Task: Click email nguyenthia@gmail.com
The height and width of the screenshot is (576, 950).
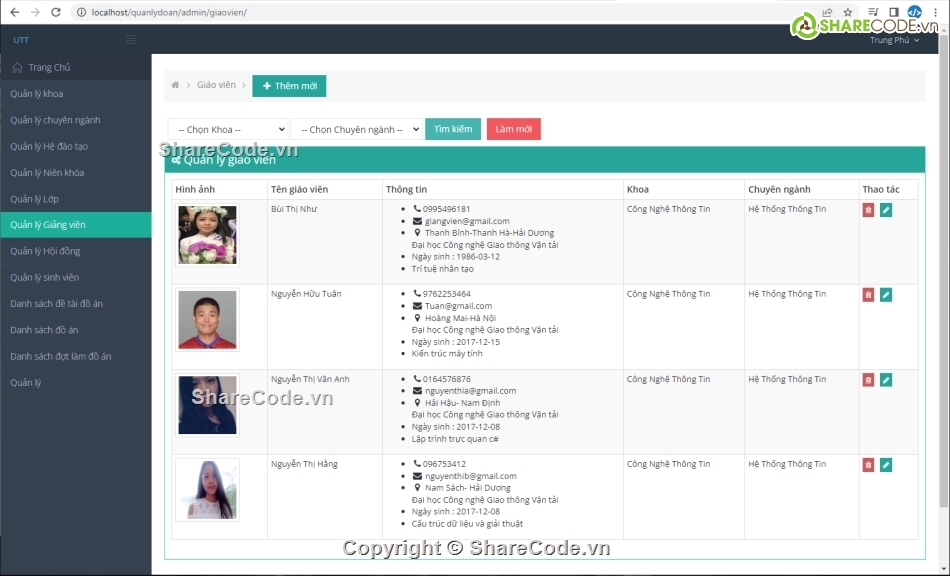Action: pos(471,391)
